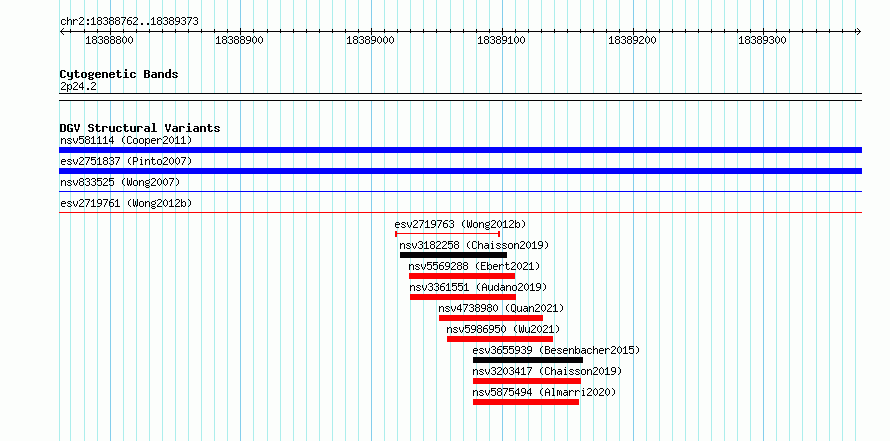890x441 pixels.
Task: Select the red bracket feature under esv2719763
Action: 447,233
